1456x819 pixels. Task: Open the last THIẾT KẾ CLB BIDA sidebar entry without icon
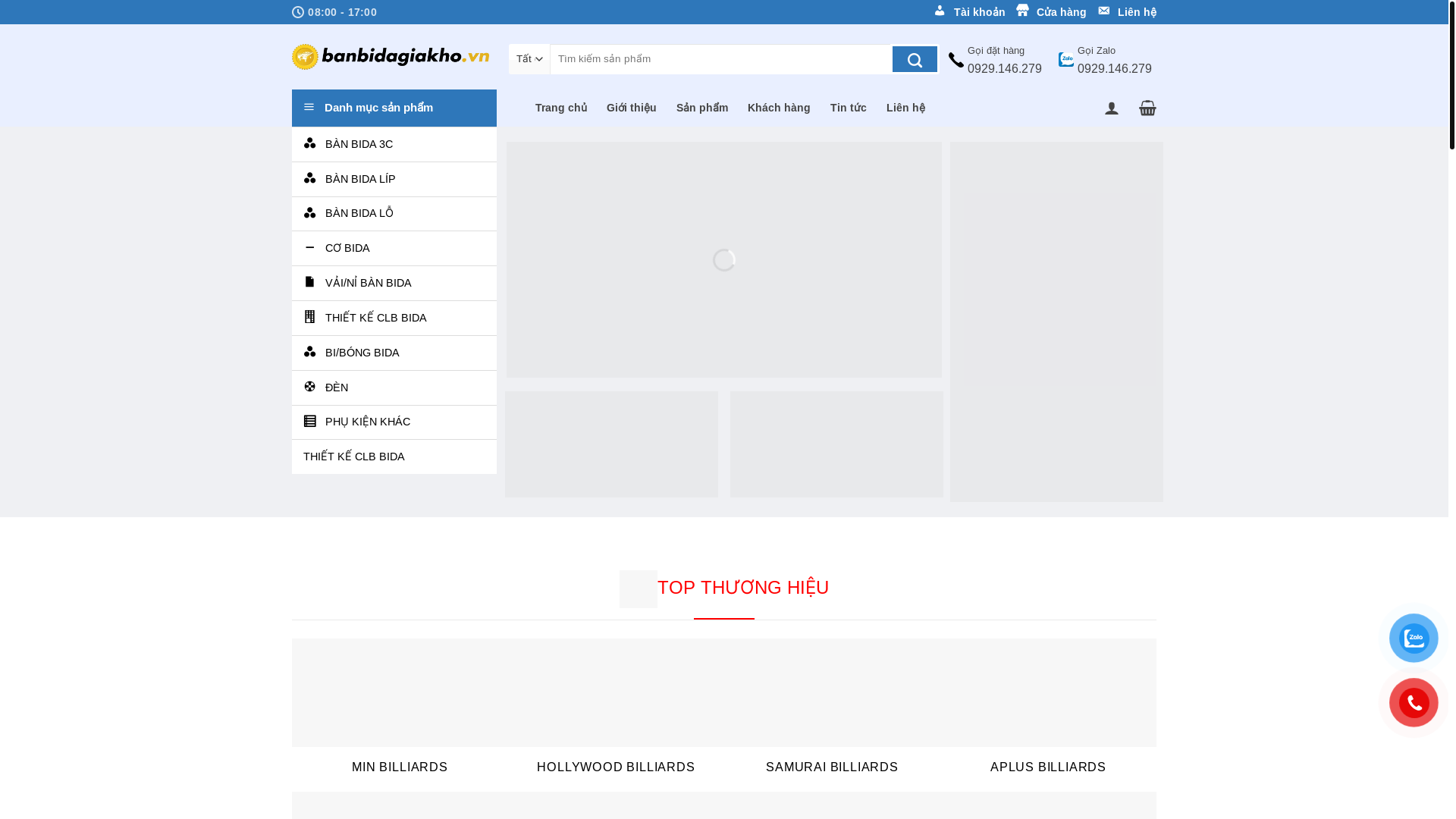[x=394, y=457]
